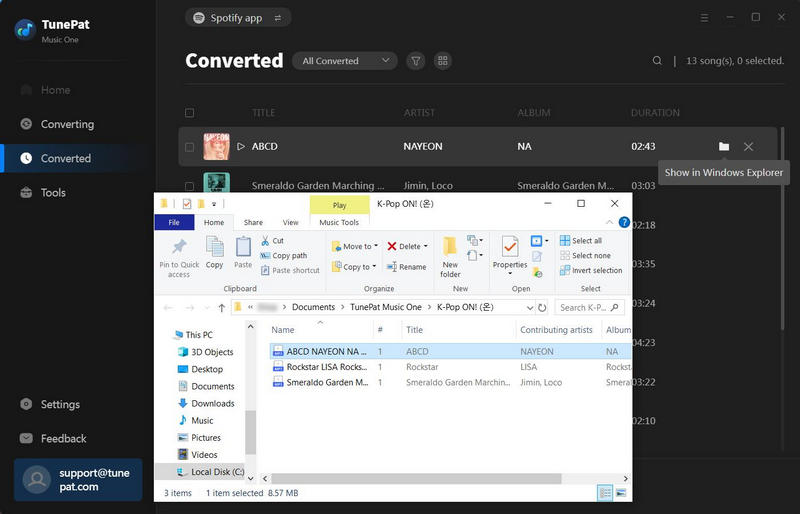
Task: Open file Properties in the ribbon
Action: pyautogui.click(x=509, y=252)
